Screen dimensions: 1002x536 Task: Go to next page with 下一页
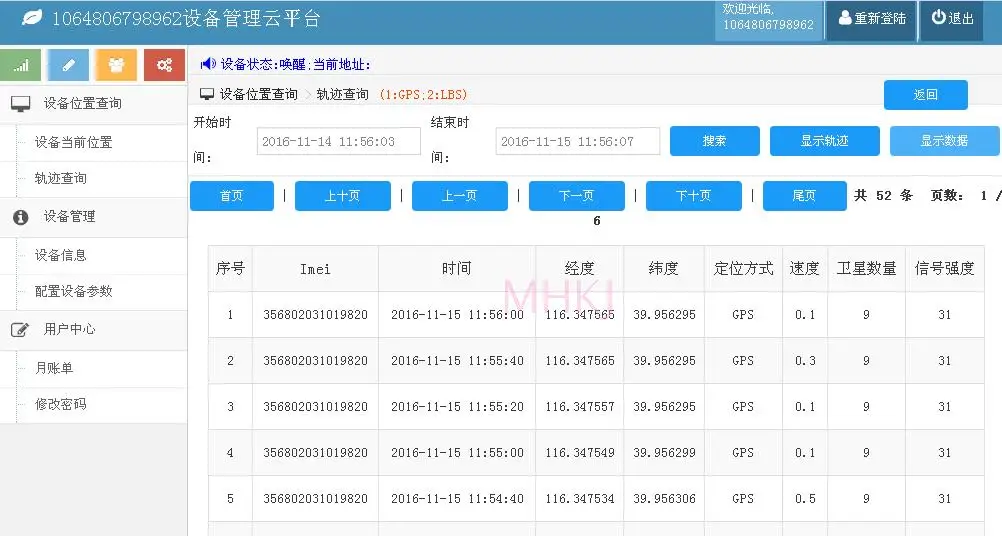(x=576, y=195)
